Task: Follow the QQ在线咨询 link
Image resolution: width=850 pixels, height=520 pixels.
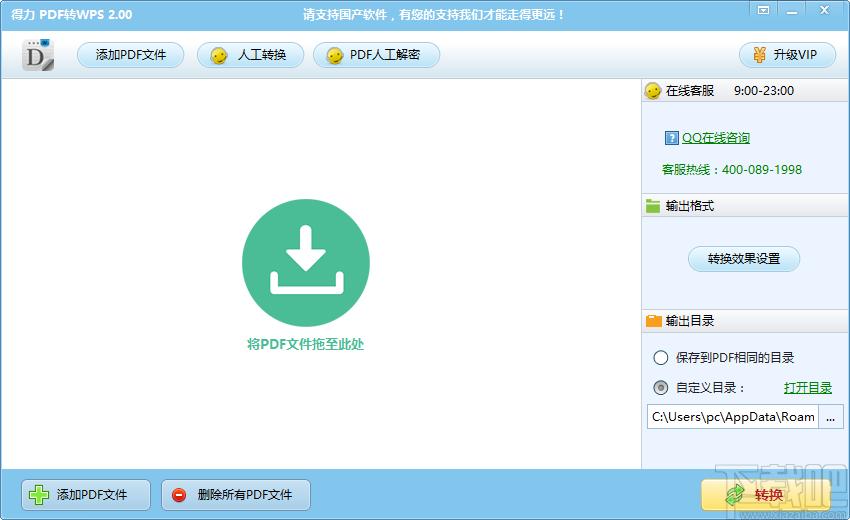Action: pos(715,138)
